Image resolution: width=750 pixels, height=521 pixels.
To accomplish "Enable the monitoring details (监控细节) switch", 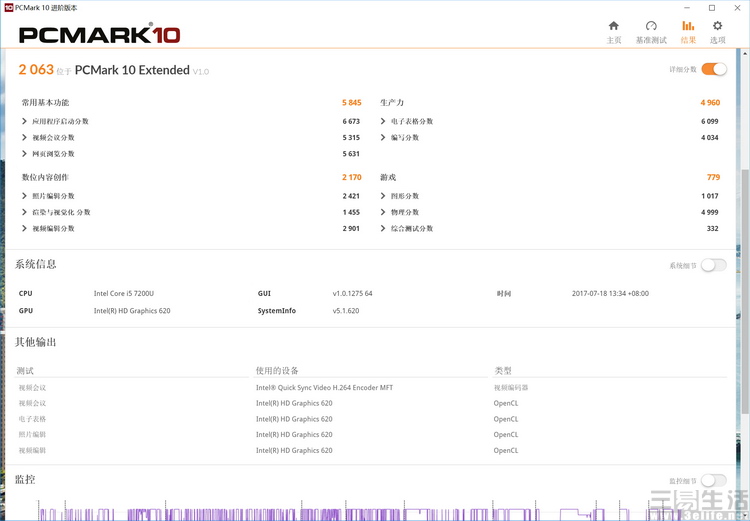I will [x=714, y=480].
